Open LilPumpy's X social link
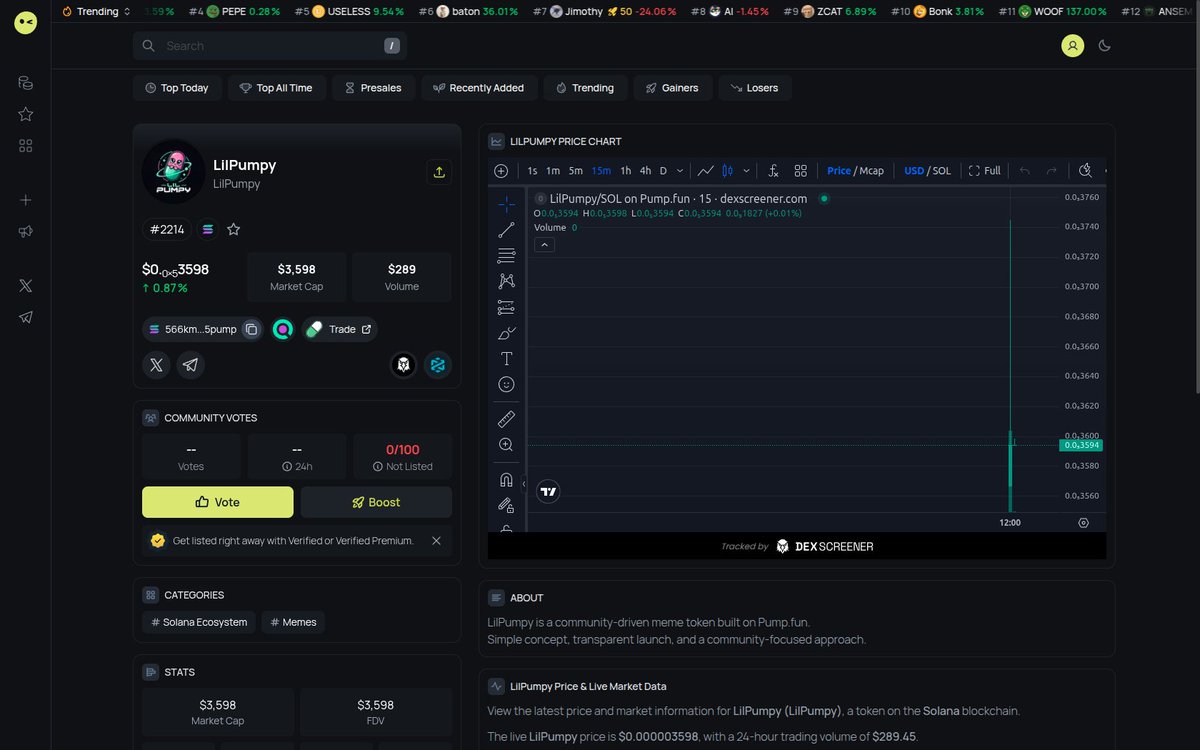 pyautogui.click(x=156, y=365)
